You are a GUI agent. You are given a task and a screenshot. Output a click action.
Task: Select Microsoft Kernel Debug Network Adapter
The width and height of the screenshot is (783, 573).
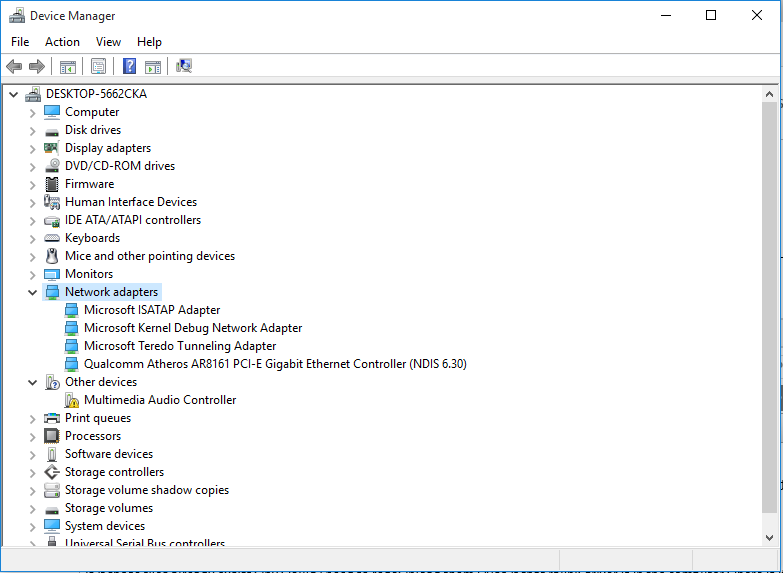click(193, 328)
